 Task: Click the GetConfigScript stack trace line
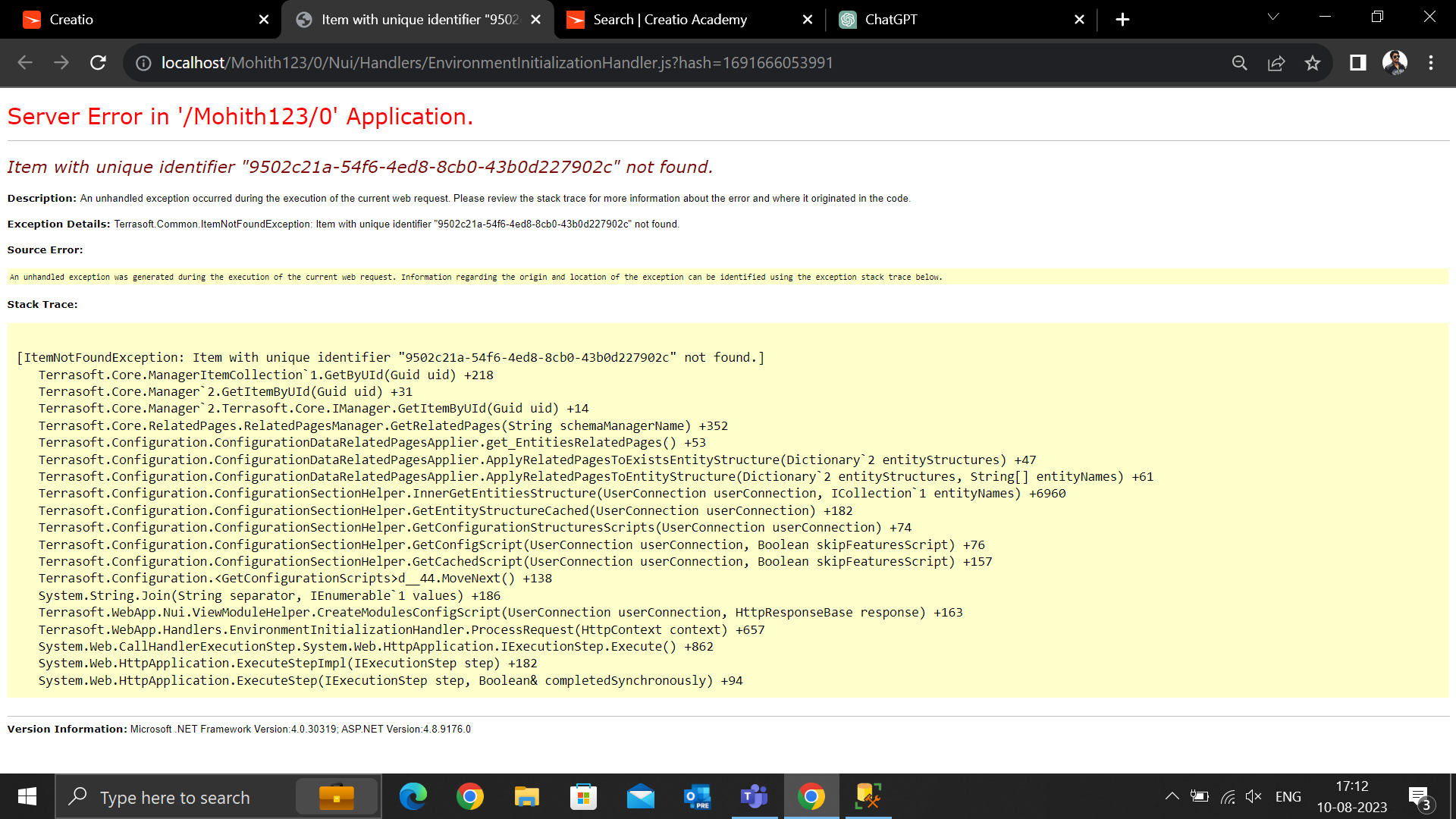click(x=512, y=545)
